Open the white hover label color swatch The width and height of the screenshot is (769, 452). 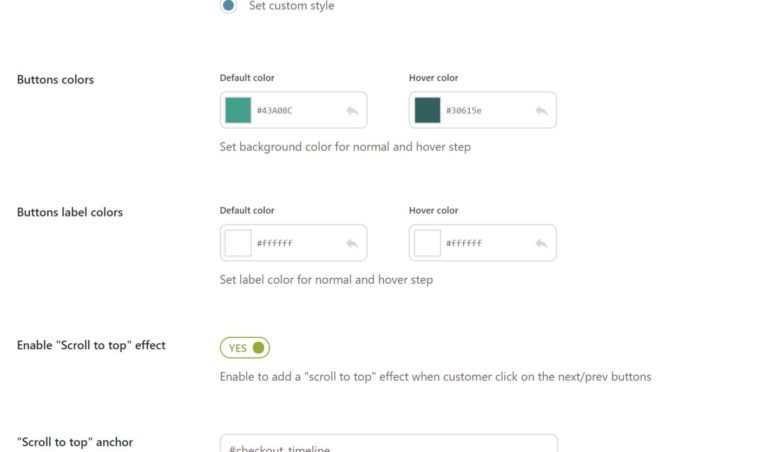click(x=427, y=243)
